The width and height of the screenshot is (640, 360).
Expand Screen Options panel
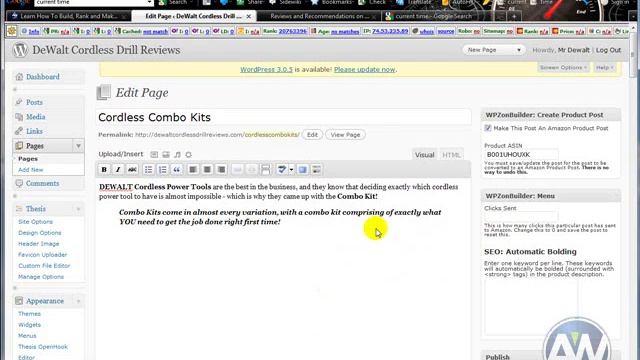coord(563,67)
